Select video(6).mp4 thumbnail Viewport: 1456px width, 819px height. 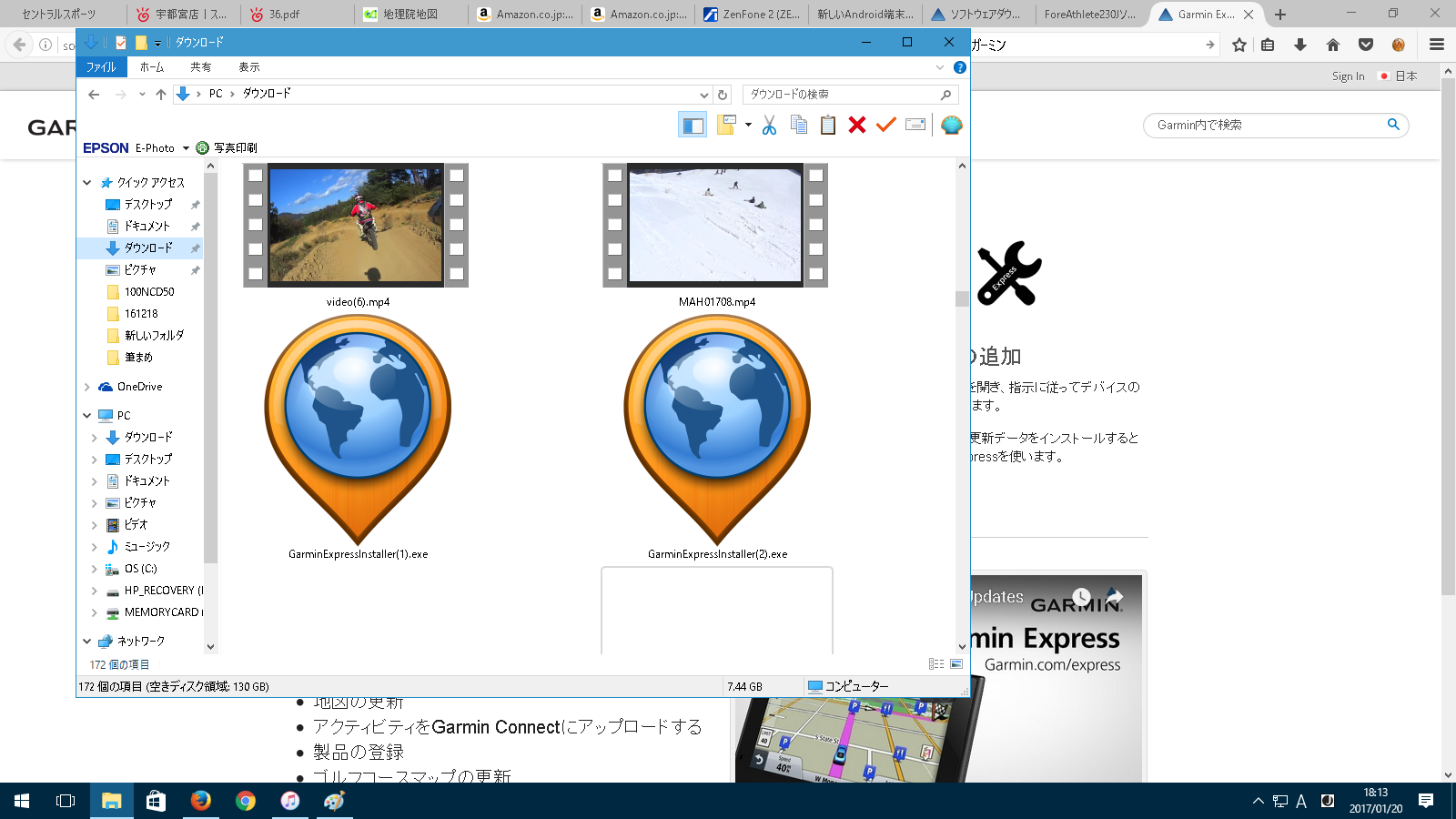pos(356,226)
